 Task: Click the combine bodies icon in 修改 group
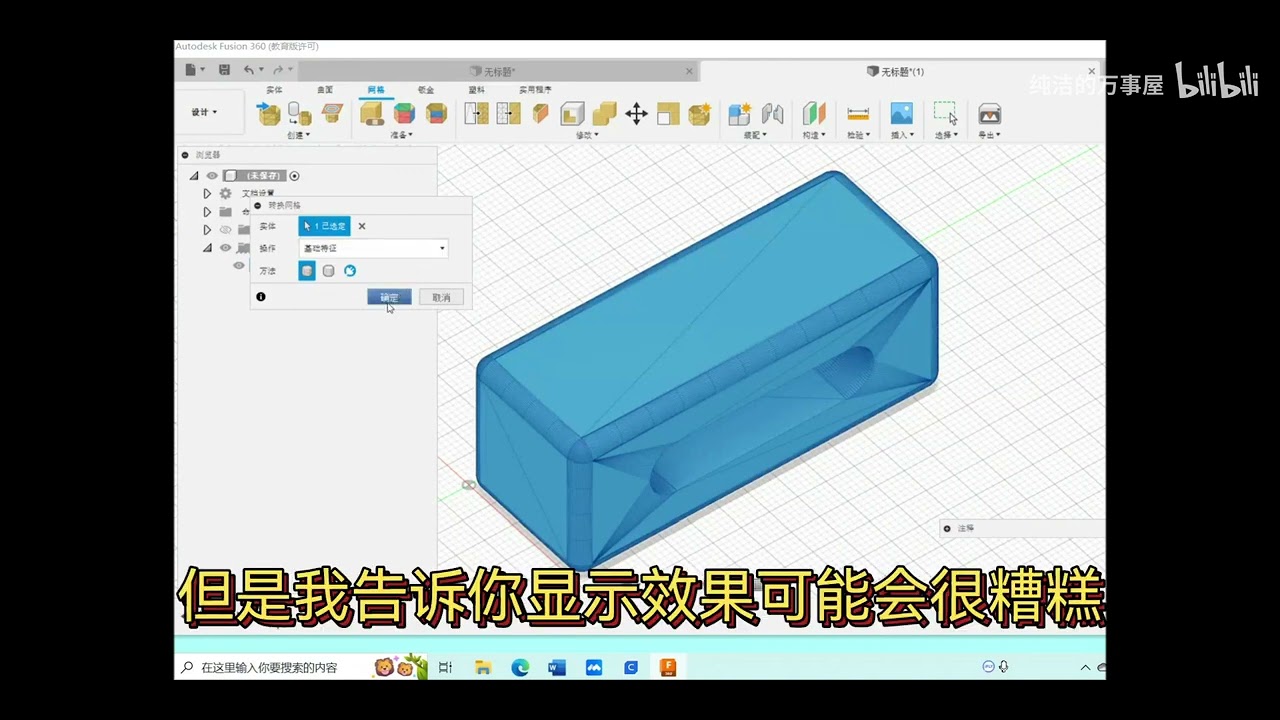coord(604,113)
